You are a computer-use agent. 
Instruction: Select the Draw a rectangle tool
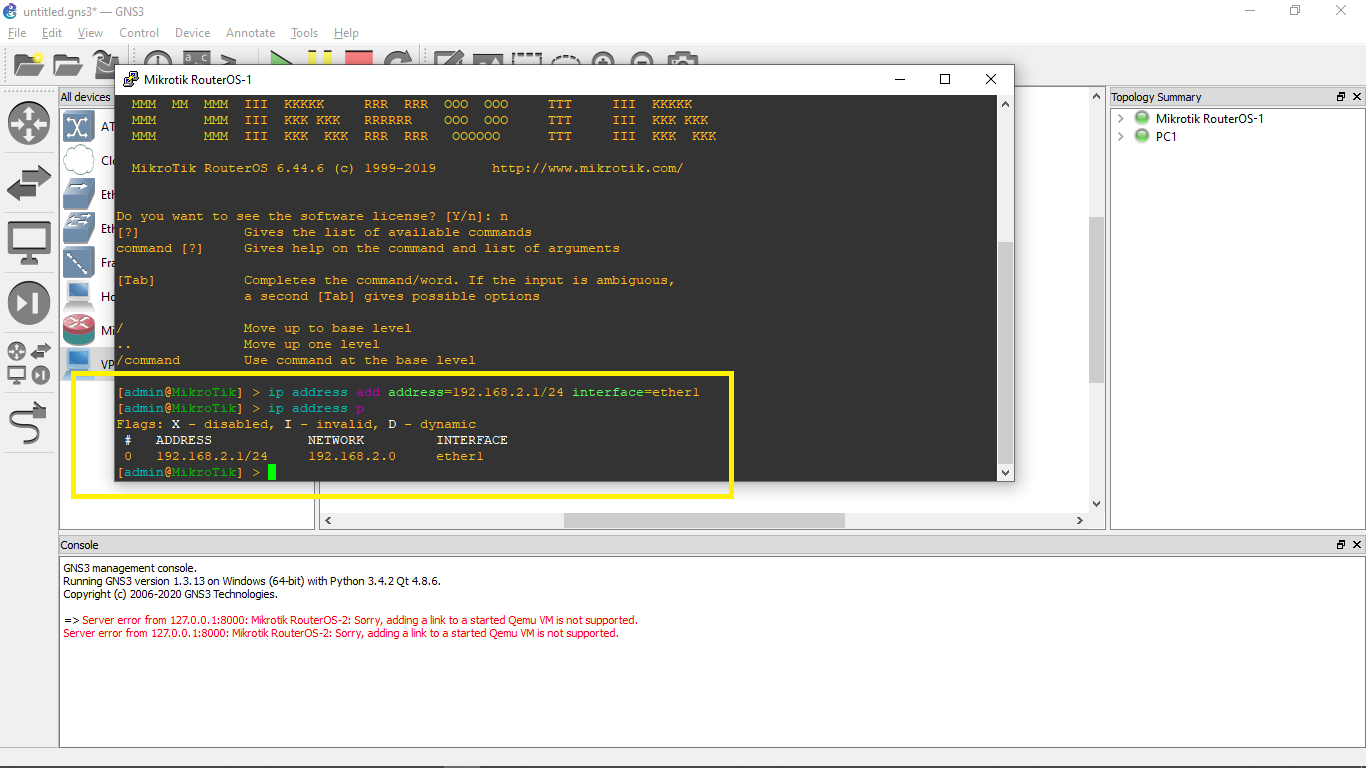tap(526, 60)
